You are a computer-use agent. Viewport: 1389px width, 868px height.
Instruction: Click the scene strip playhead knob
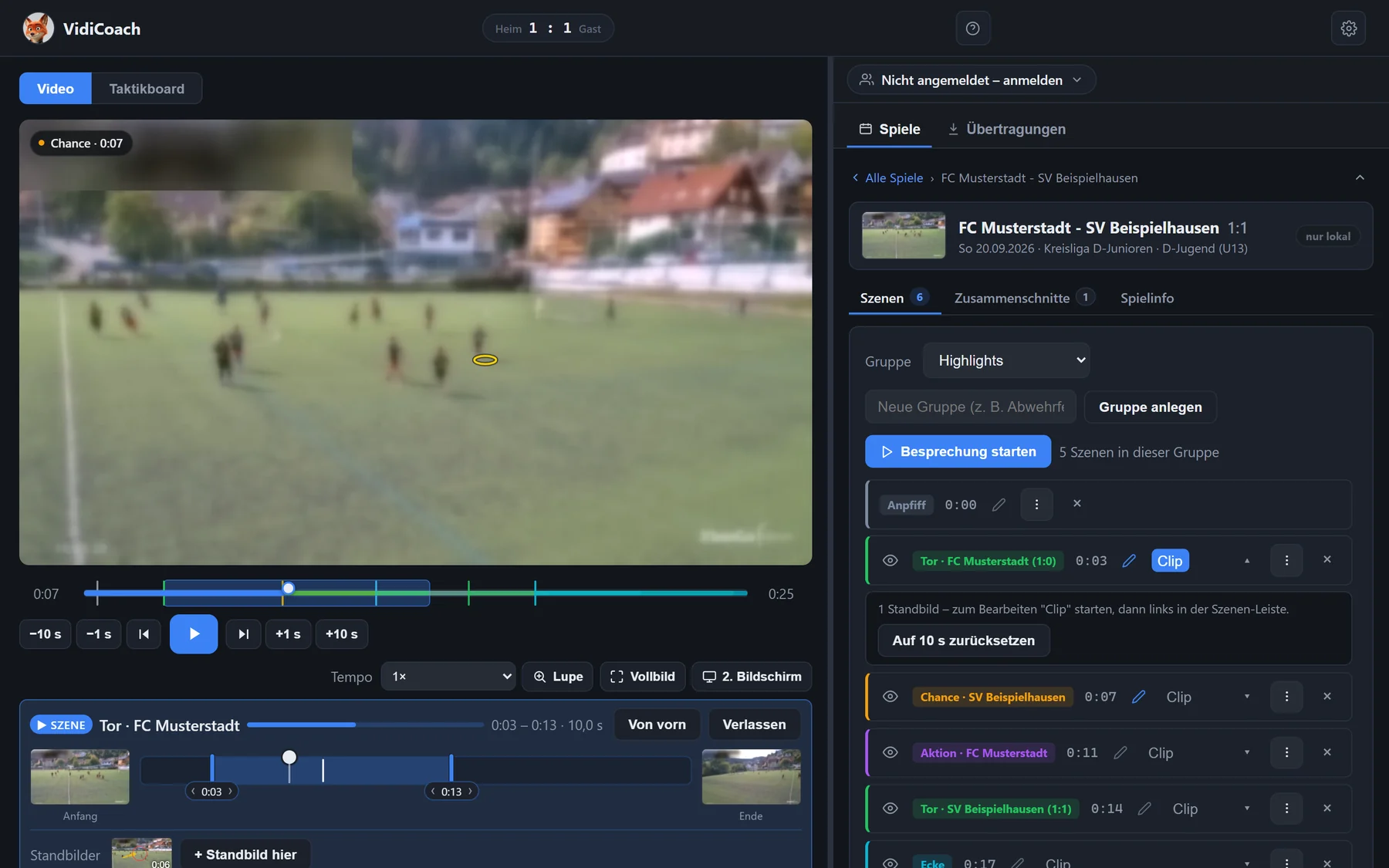(x=289, y=757)
